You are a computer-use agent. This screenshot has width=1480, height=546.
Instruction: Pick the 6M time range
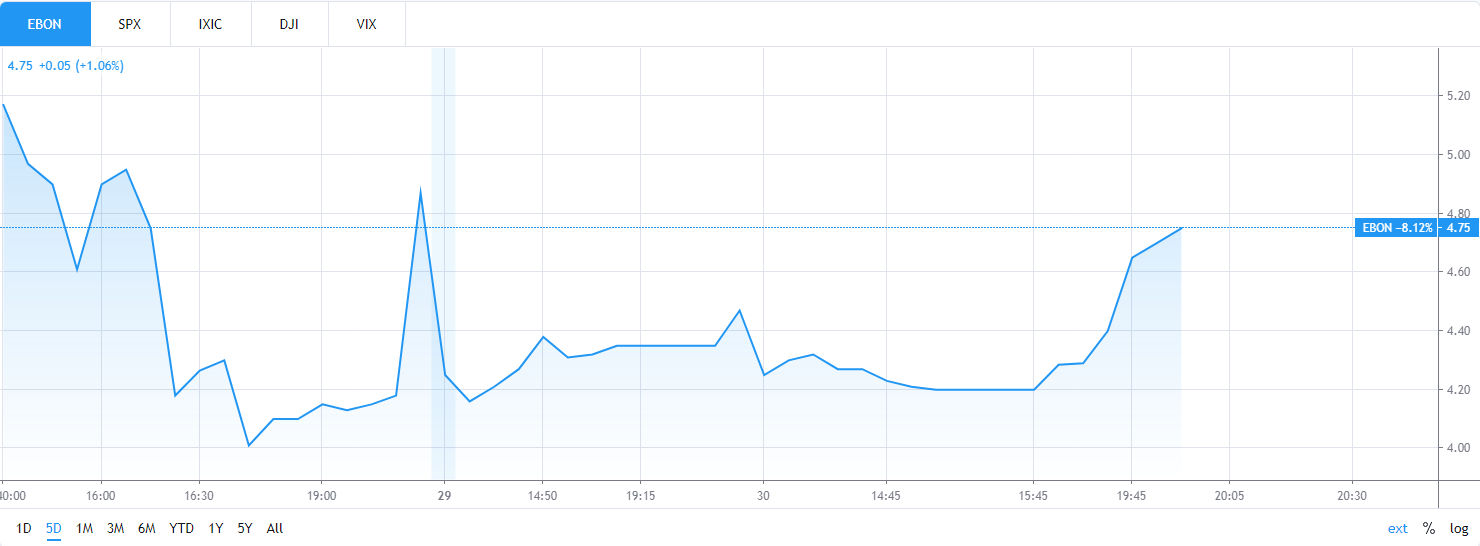(147, 528)
